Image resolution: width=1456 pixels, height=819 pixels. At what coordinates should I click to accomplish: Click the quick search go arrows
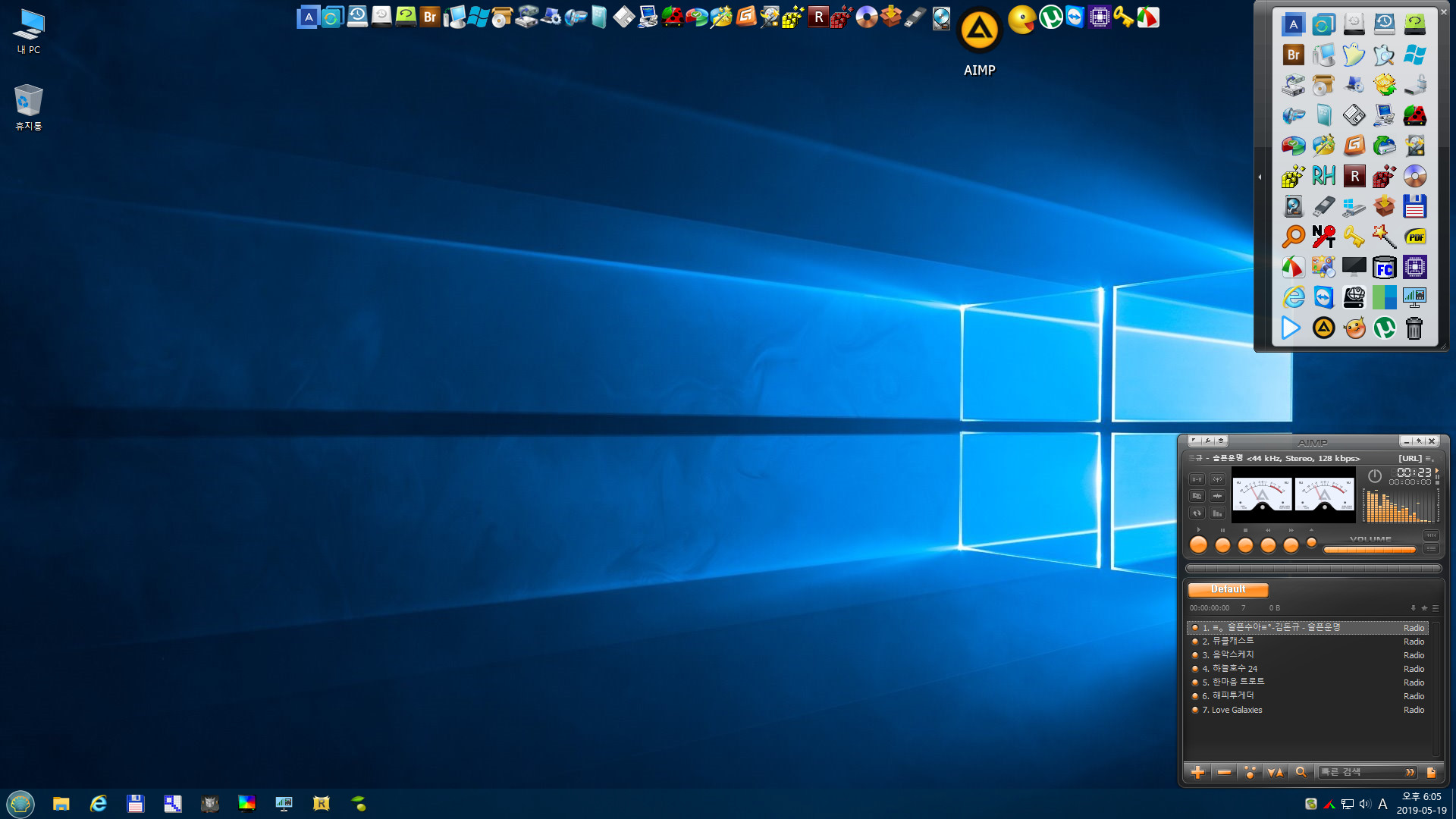pyautogui.click(x=1410, y=772)
